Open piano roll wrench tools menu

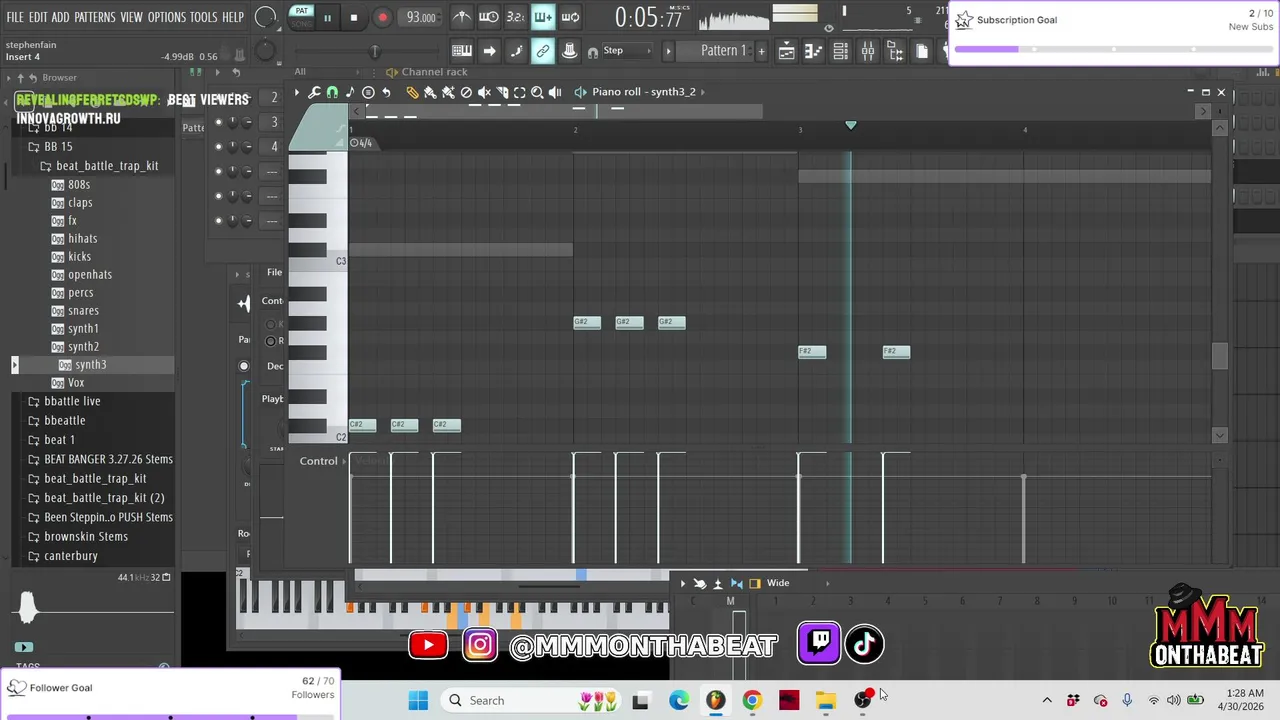(x=314, y=92)
